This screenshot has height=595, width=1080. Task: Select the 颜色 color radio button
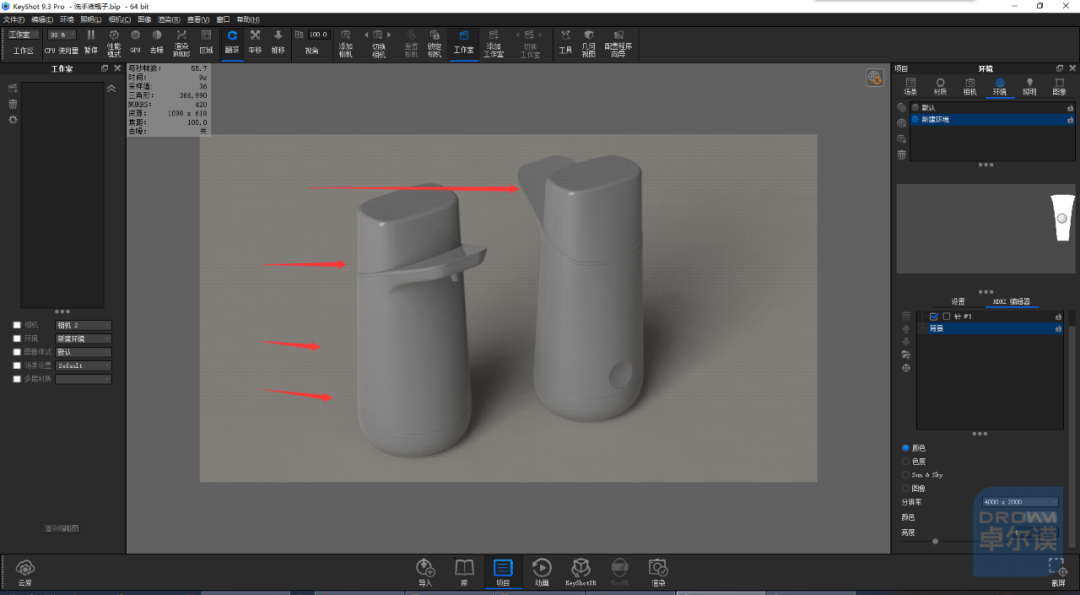click(x=906, y=448)
